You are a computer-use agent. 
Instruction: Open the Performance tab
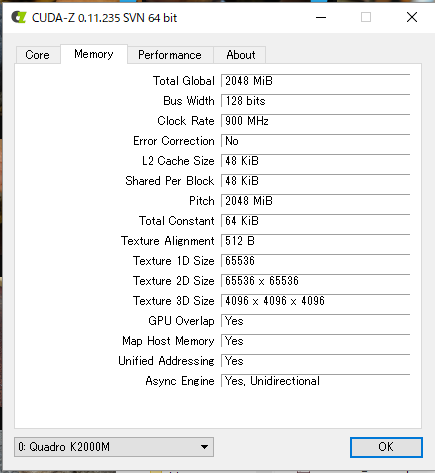tap(170, 55)
